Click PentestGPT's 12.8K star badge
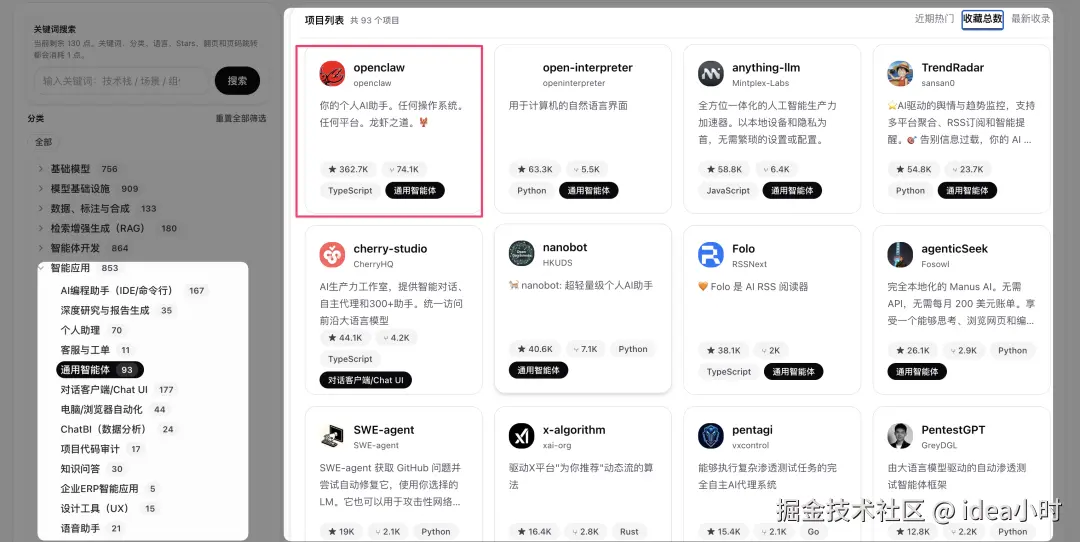 pyautogui.click(x=913, y=532)
